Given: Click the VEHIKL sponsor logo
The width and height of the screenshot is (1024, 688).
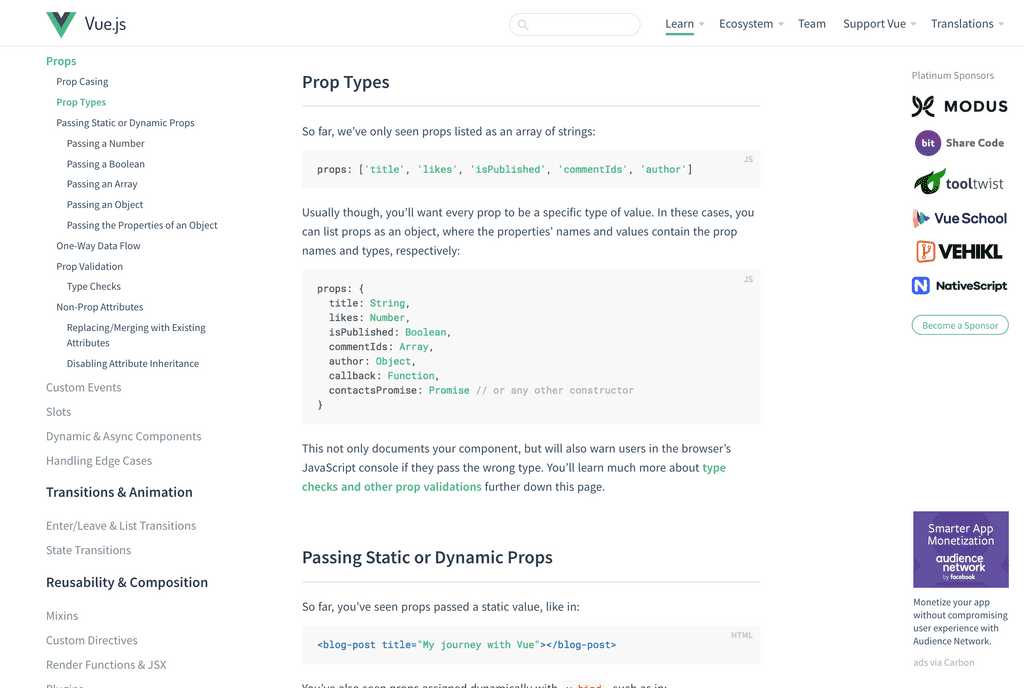Looking at the screenshot, I should pos(958,252).
